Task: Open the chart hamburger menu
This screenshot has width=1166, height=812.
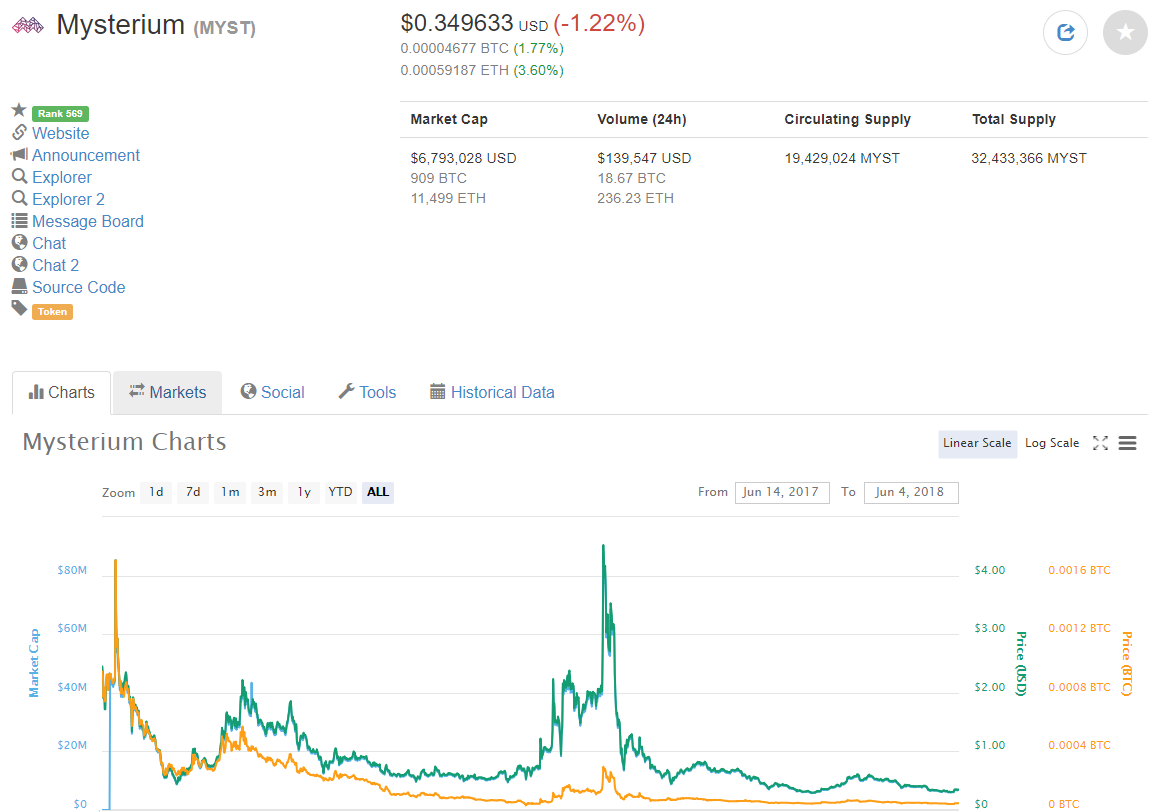Action: coord(1127,443)
